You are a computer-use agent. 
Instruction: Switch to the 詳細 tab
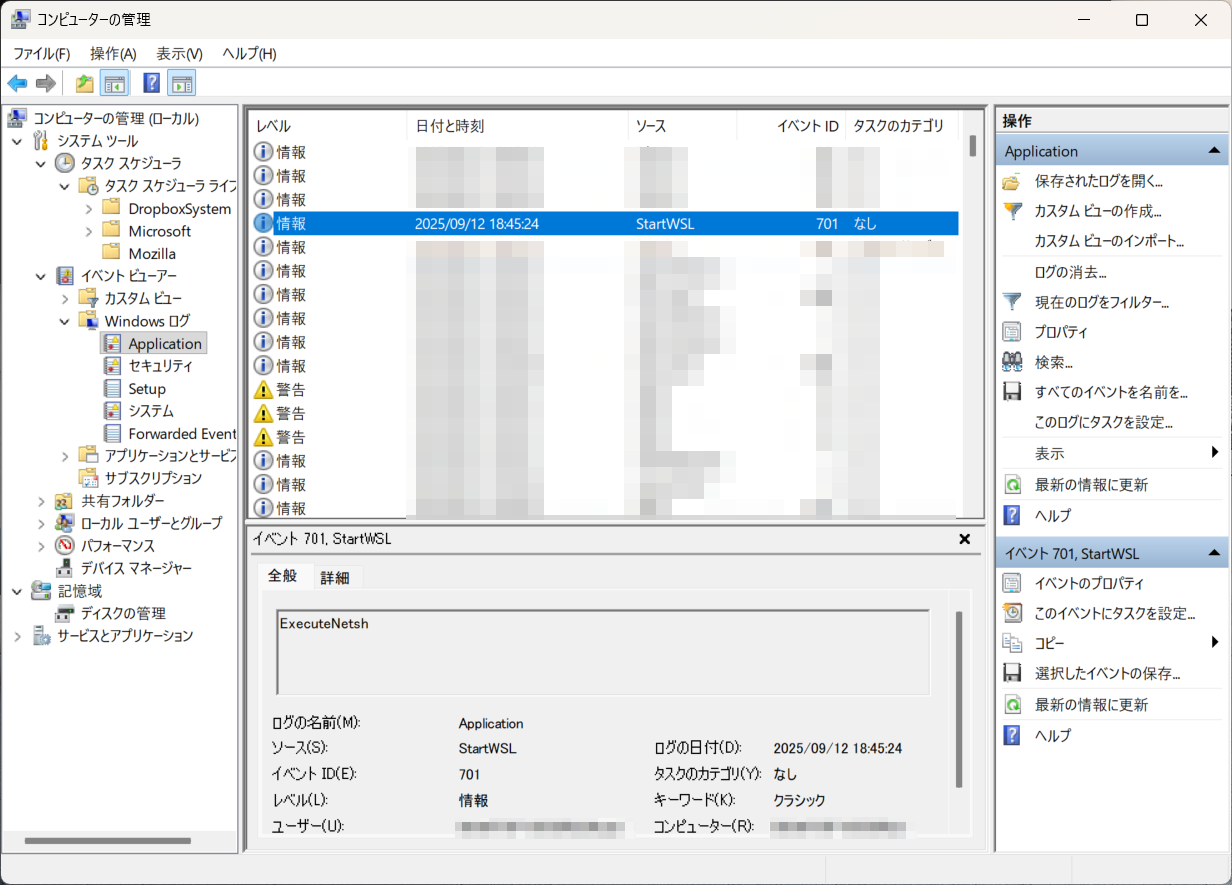335,577
